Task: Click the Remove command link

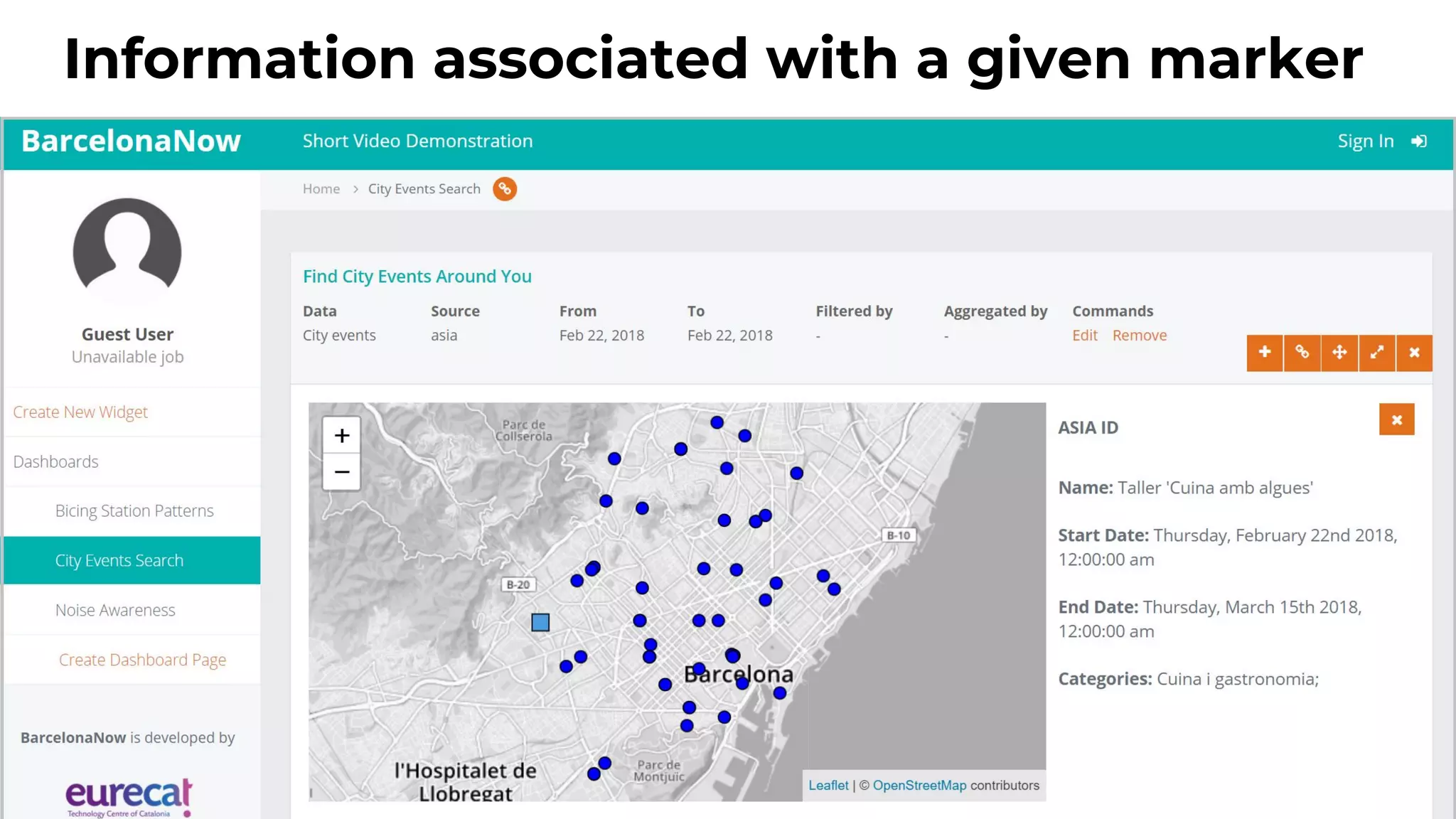Action: point(1139,336)
